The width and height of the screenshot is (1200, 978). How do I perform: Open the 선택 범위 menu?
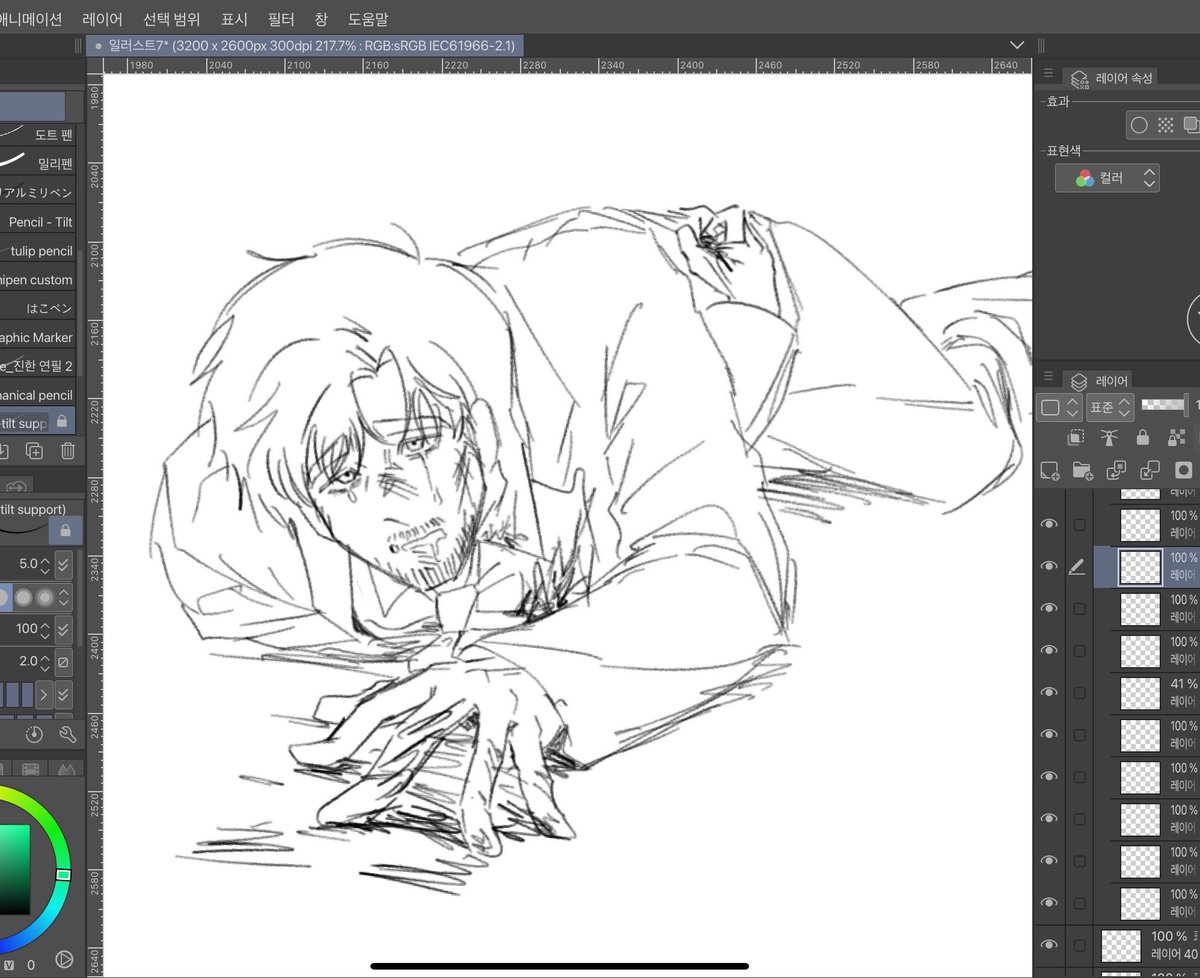pyautogui.click(x=171, y=19)
